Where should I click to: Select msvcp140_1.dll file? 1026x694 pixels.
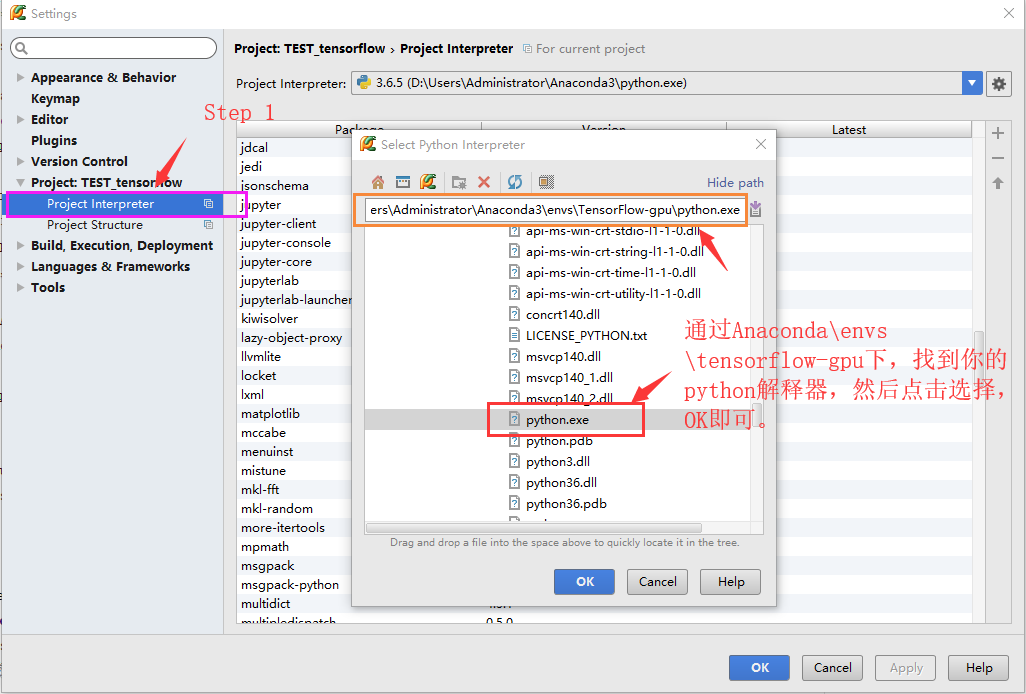tap(569, 377)
